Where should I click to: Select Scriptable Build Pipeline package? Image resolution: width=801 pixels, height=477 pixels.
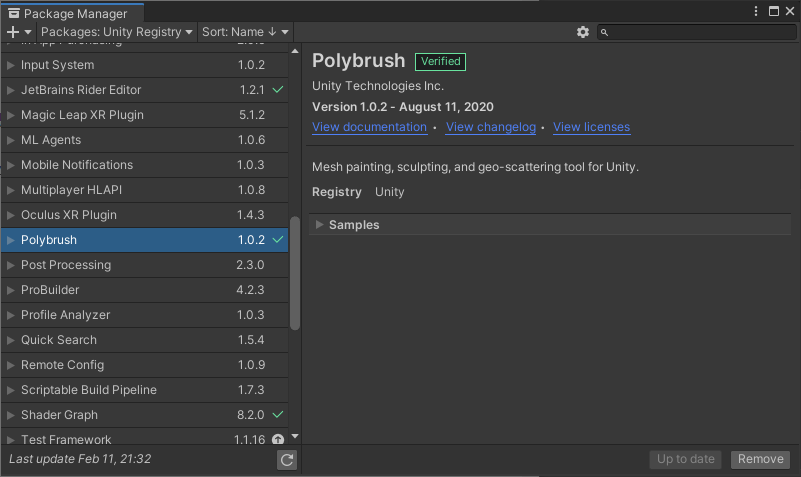145,390
